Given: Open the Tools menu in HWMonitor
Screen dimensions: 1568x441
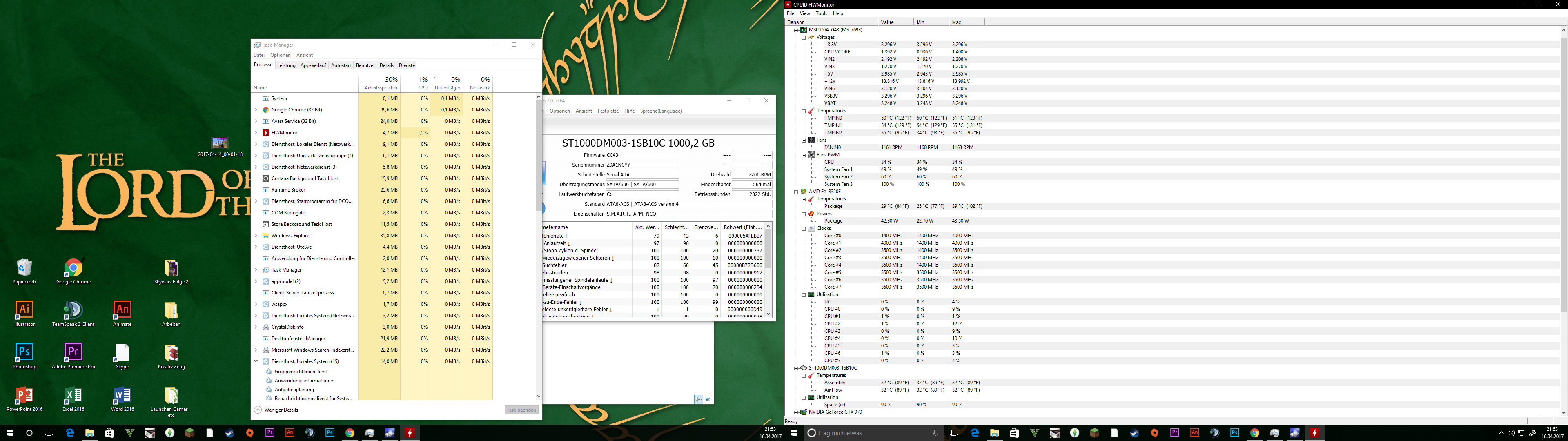Looking at the screenshot, I should tap(821, 13).
